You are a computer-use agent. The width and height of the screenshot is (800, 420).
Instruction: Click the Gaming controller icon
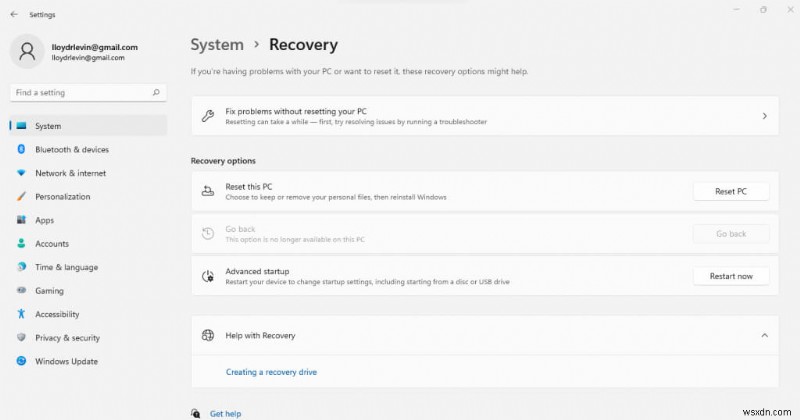pyautogui.click(x=21, y=290)
